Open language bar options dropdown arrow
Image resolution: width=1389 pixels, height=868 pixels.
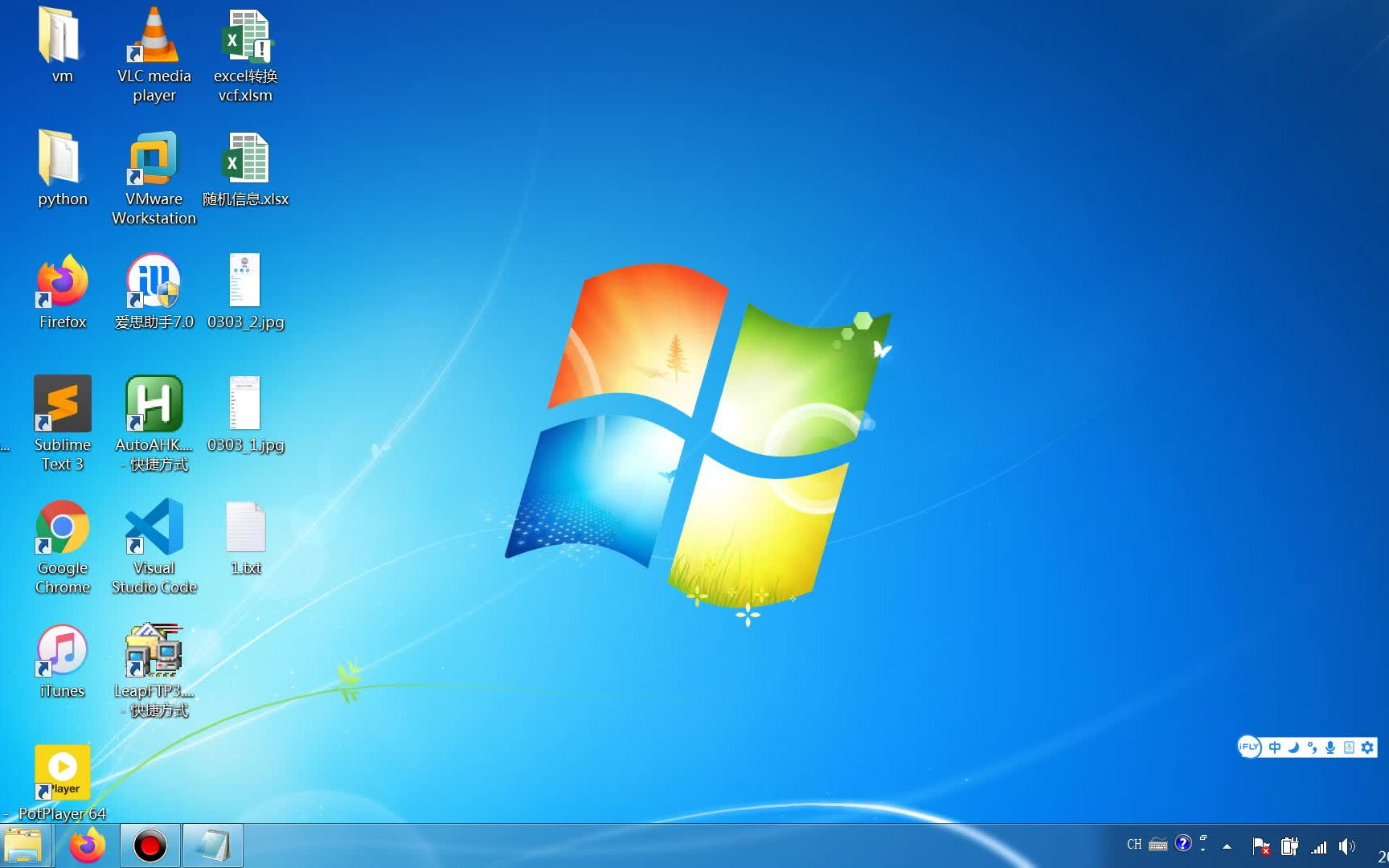pyautogui.click(x=1203, y=849)
